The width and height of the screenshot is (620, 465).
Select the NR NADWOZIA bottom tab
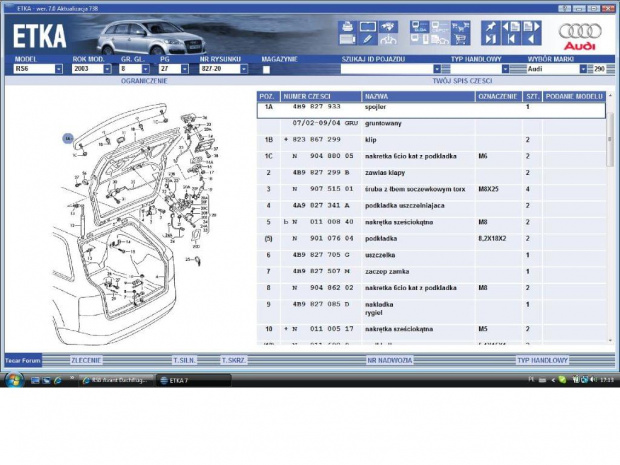(x=389, y=361)
